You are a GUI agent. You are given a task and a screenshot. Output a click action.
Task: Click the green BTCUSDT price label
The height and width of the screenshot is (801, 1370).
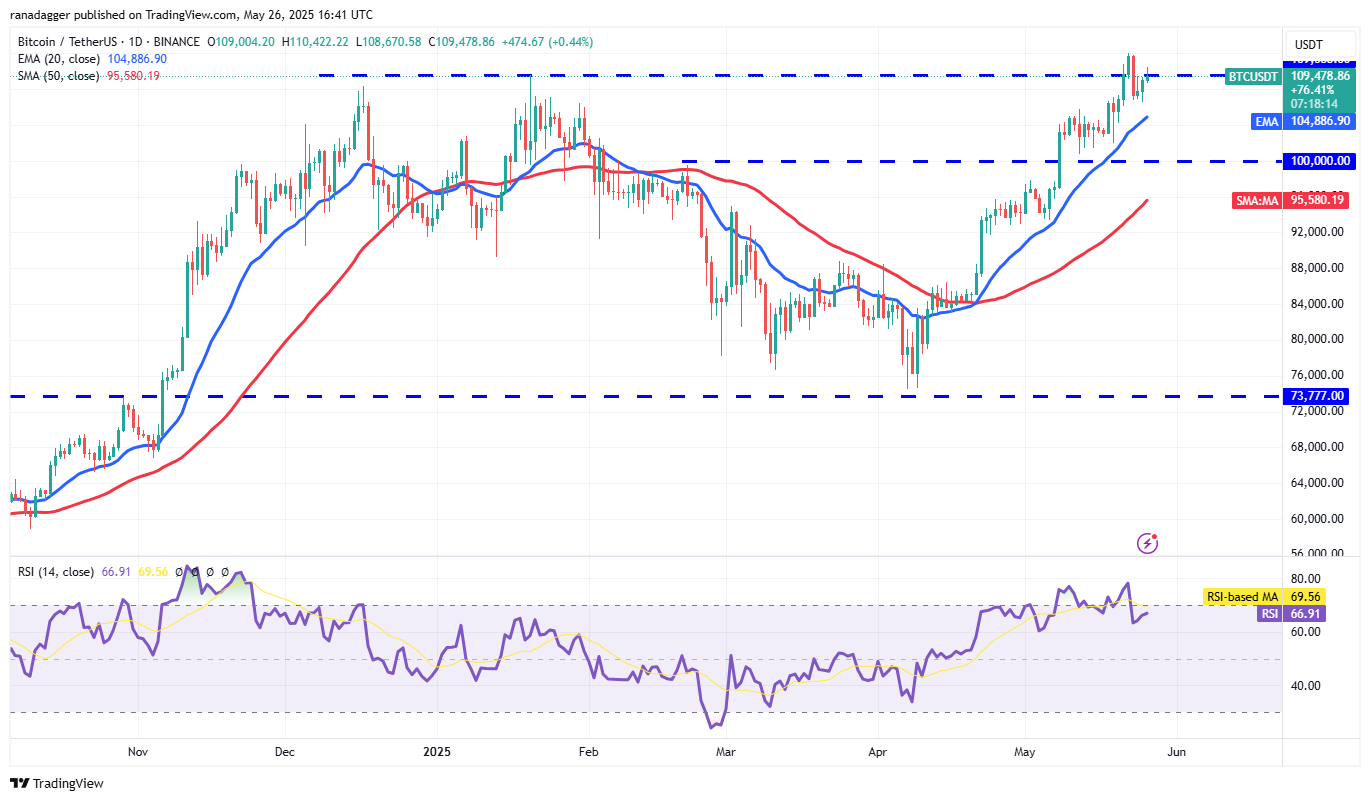coord(1251,76)
